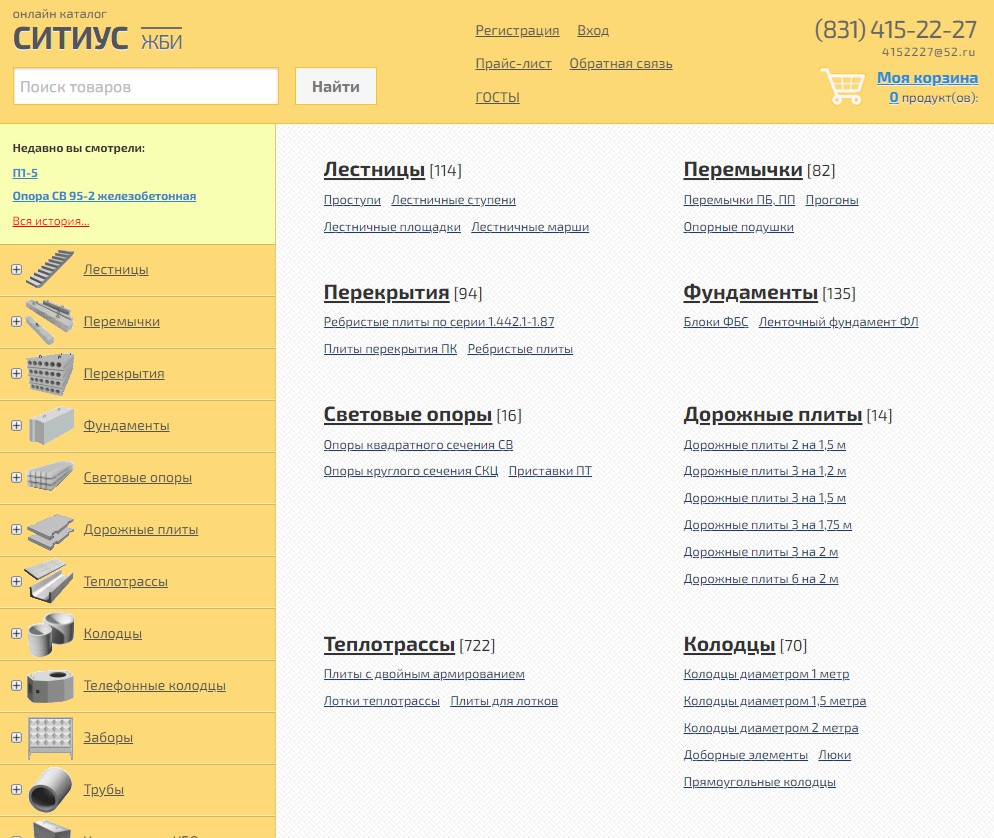This screenshot has width=994, height=838.
Task: Open Опора СВ 95-2 железобетонная link
Action: (104, 196)
